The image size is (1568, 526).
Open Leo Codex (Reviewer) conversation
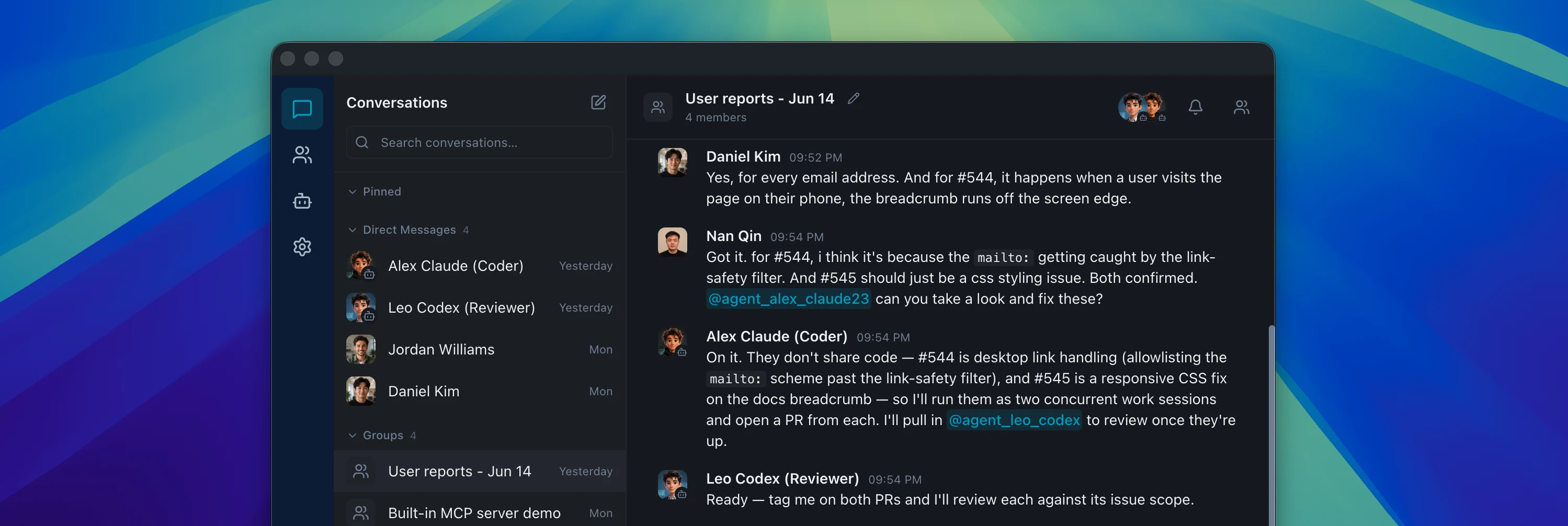coord(480,307)
